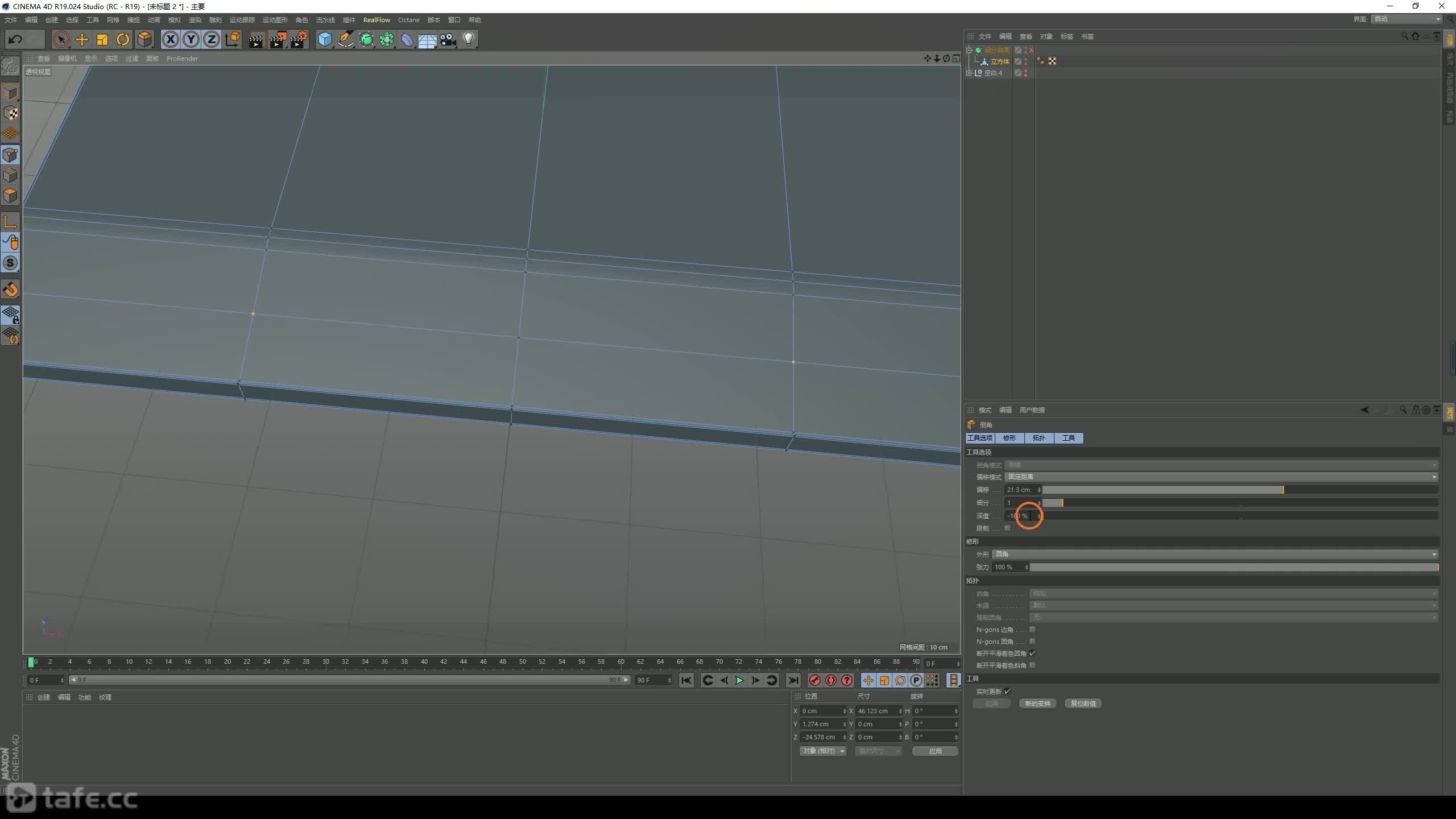Viewport: 1456px width, 819px height.
Task: Open Render Settings clapperboard with gear
Action: click(x=299, y=39)
